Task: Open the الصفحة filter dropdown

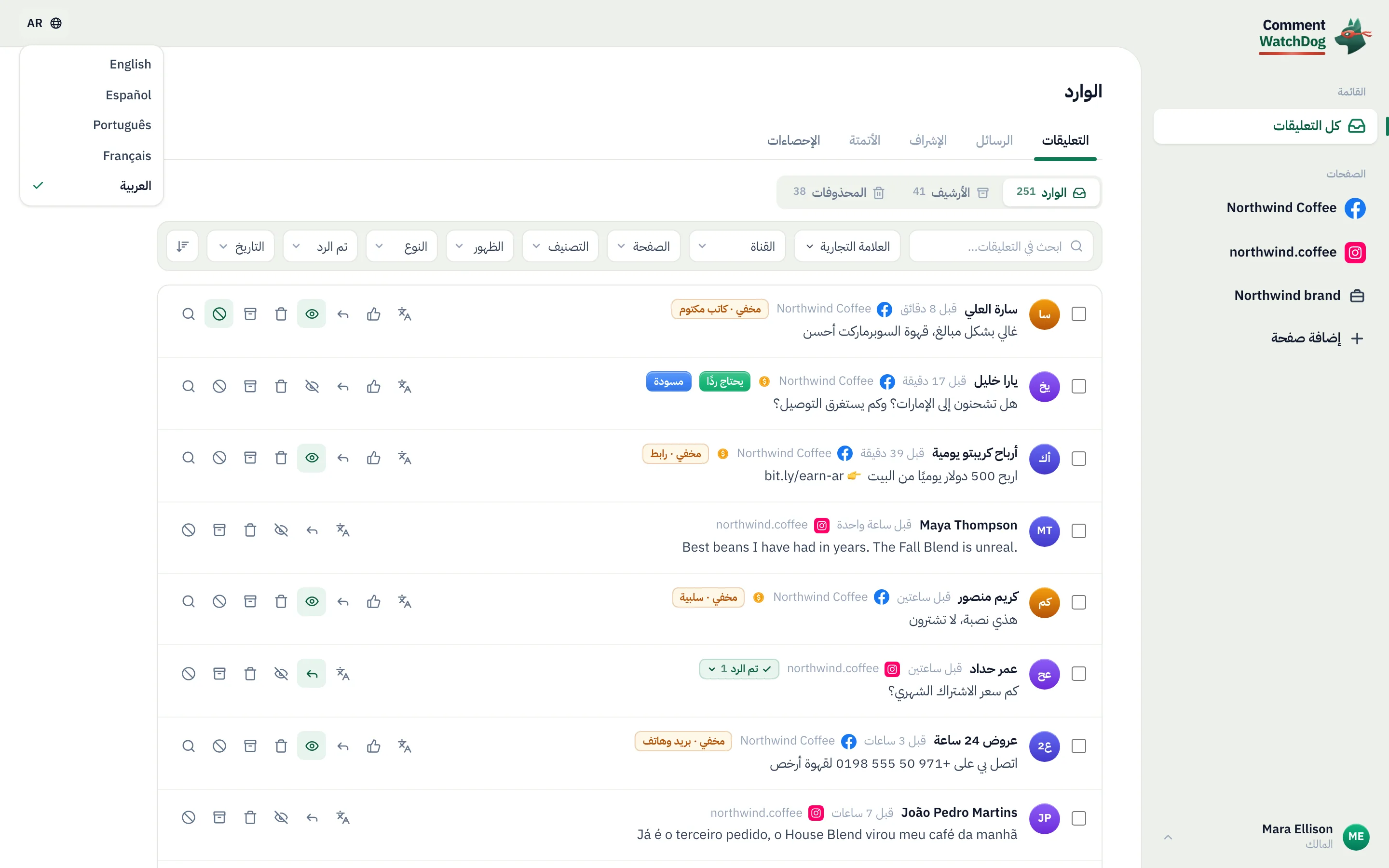Action: coord(643,246)
